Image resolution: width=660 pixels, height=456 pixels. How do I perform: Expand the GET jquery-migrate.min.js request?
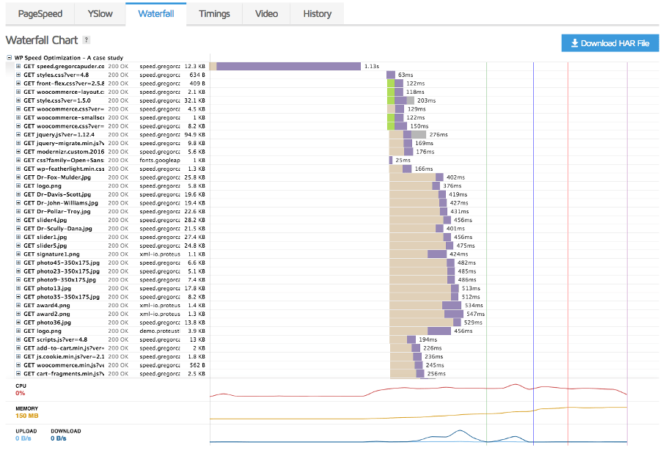tap(18, 143)
